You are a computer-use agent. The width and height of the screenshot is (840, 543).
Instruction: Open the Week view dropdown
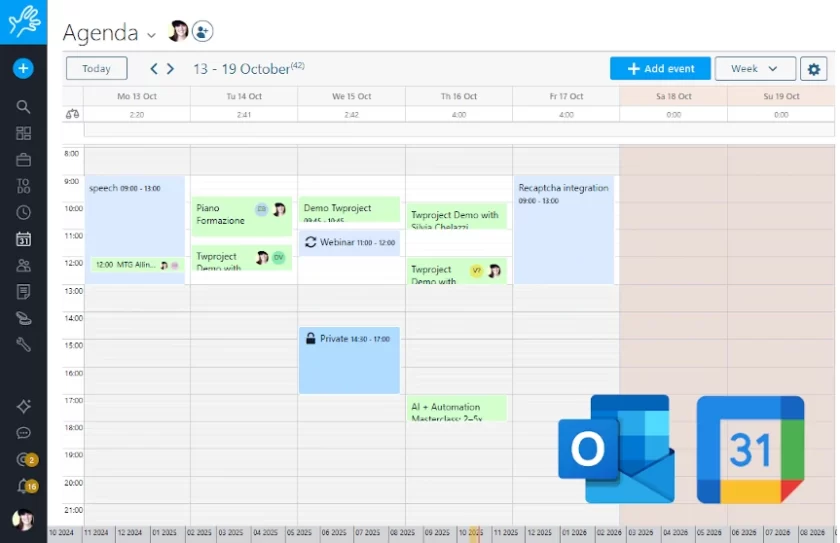(755, 69)
